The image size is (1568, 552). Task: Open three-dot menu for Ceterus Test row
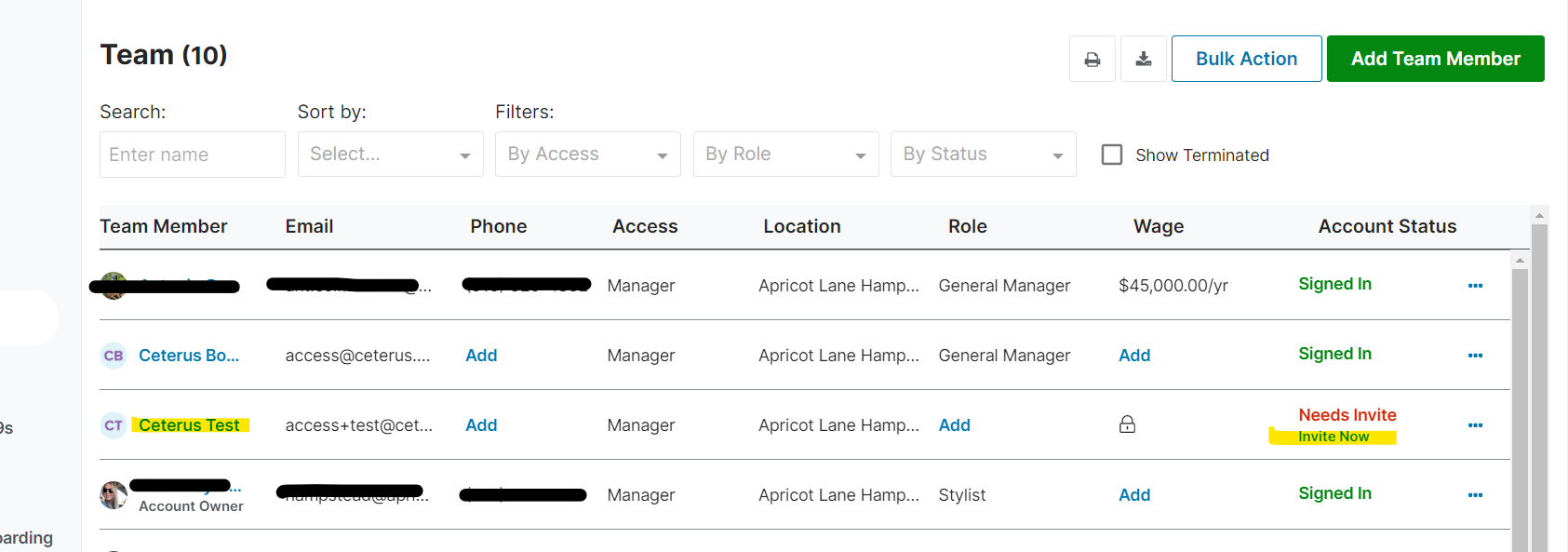[1475, 425]
